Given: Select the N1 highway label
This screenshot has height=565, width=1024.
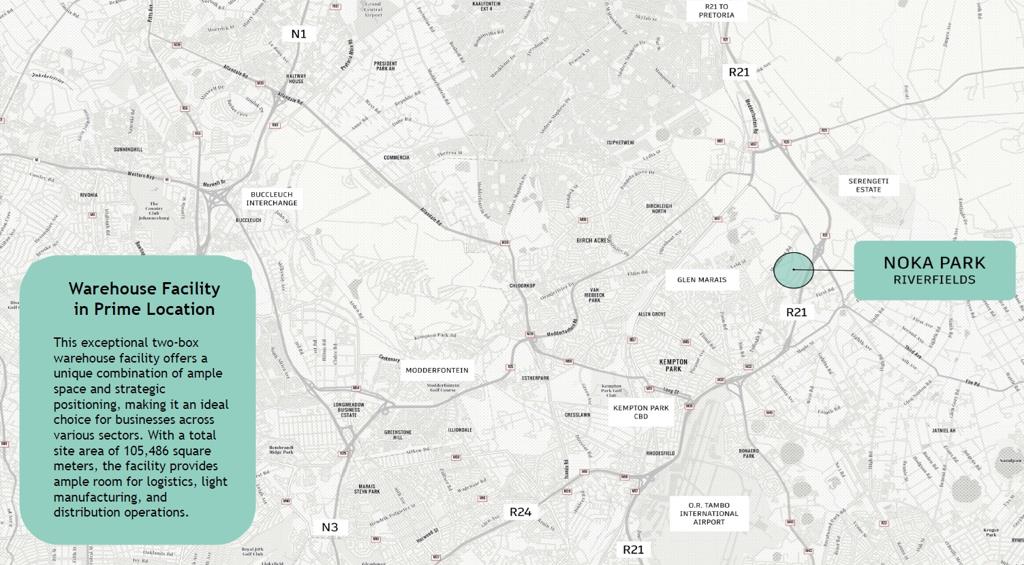Looking at the screenshot, I should [298, 34].
